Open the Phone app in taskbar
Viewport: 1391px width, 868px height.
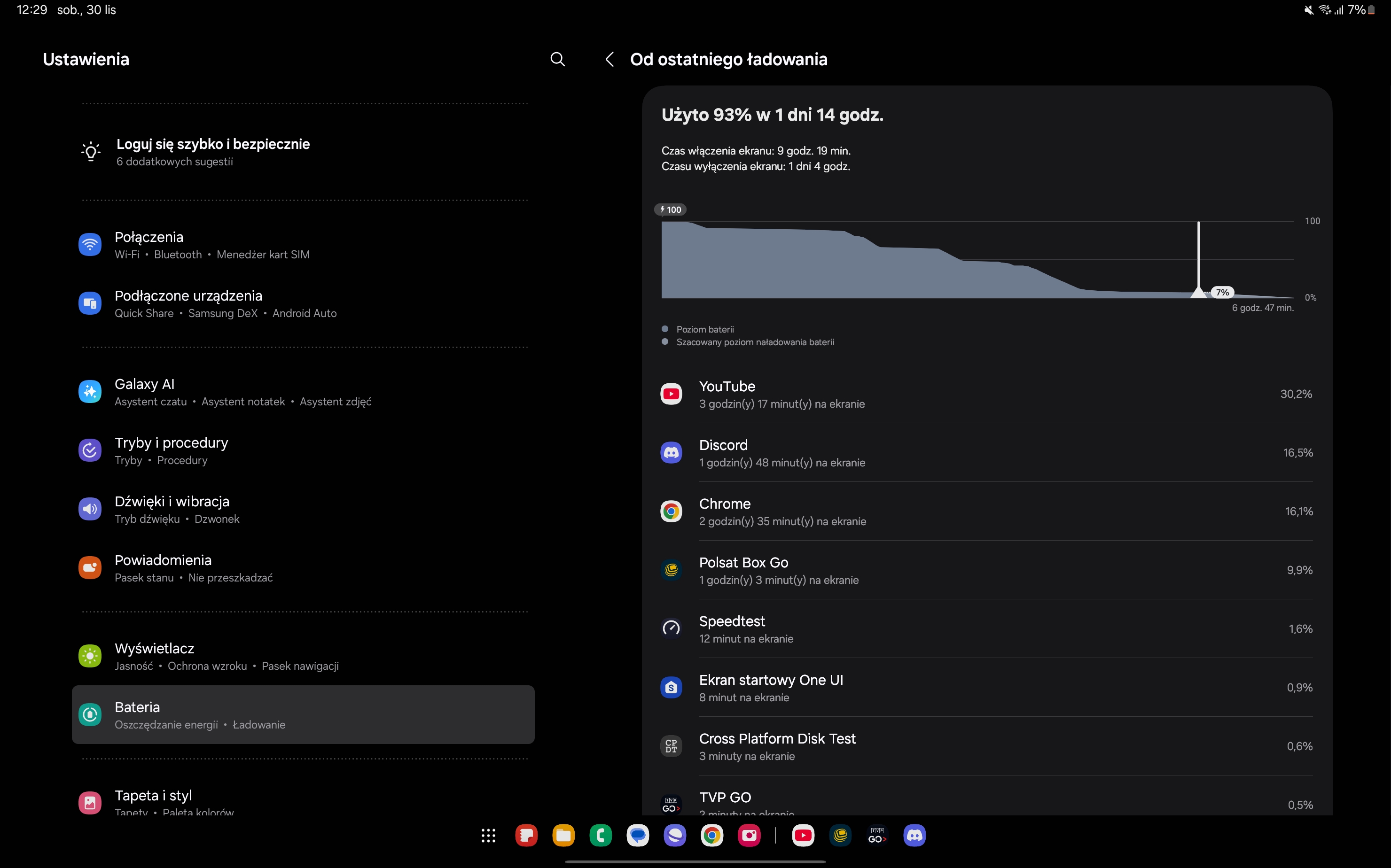click(601, 836)
